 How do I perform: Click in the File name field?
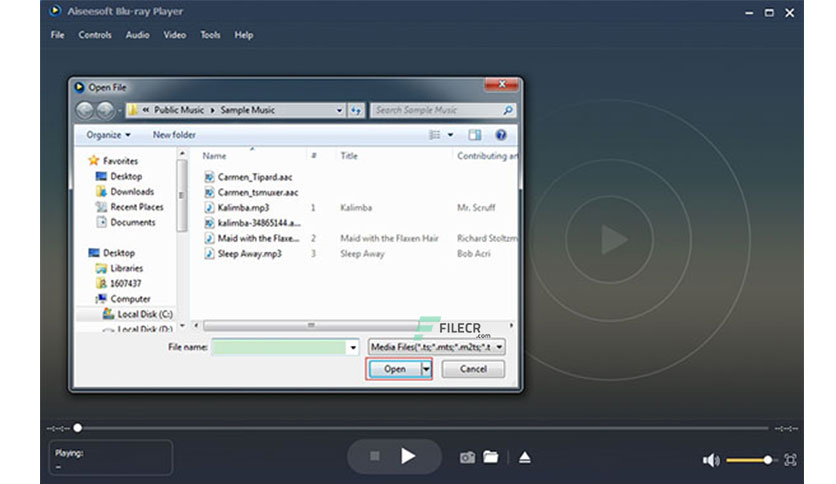(279, 348)
